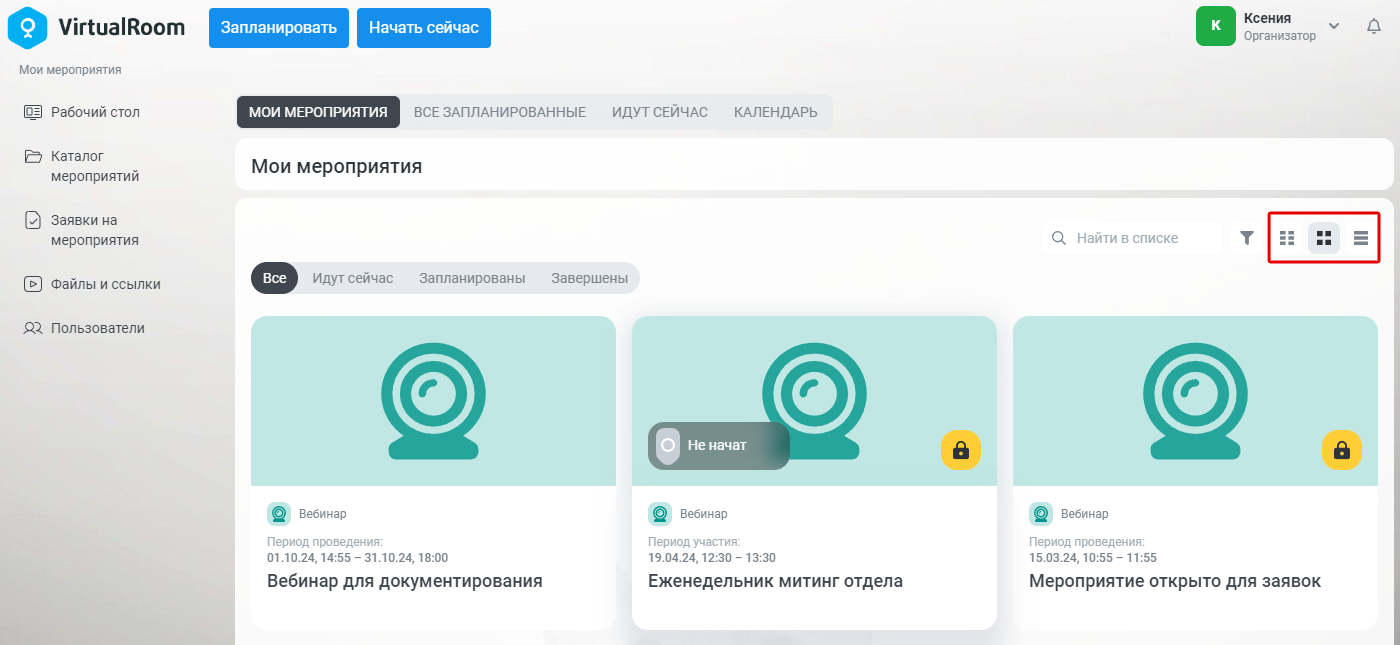This screenshot has width=1400, height=645.
Task: Open the notifications bell
Action: tap(1374, 27)
